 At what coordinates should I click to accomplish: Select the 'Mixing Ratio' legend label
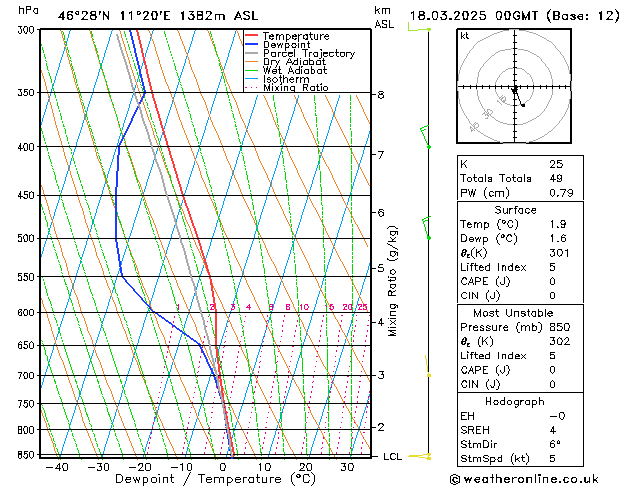pos(296,87)
